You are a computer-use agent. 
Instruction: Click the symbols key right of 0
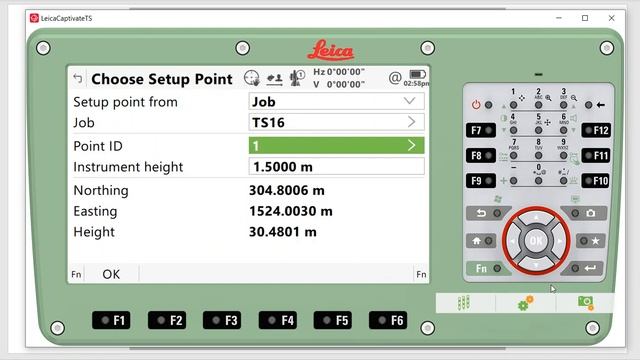point(563,180)
